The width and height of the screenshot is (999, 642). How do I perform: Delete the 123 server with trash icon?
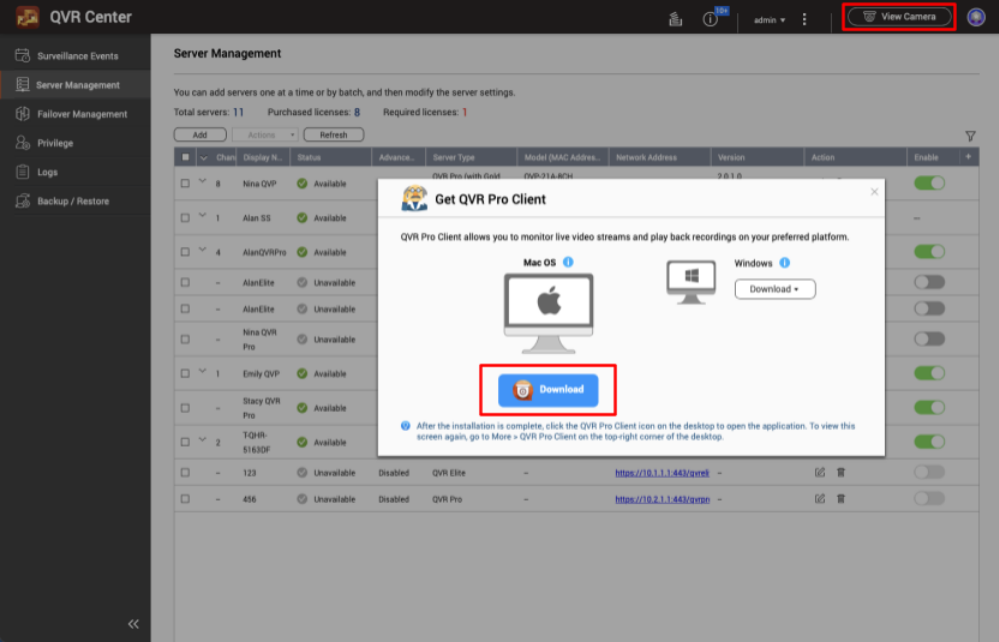pos(841,473)
